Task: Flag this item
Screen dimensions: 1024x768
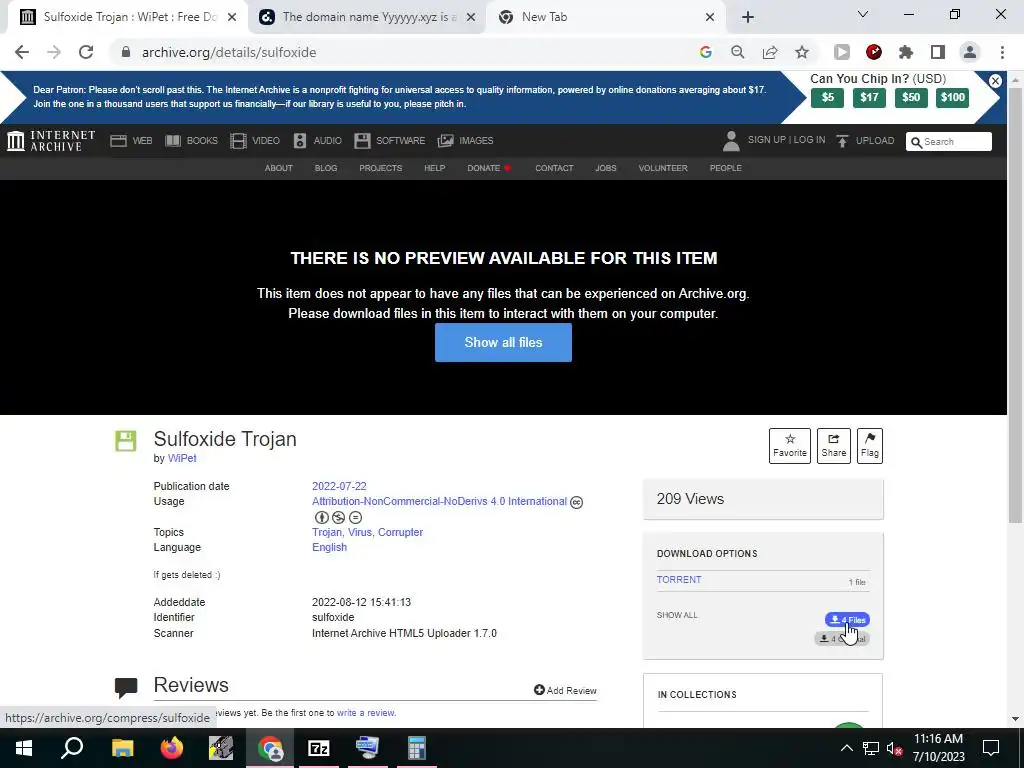Action: tap(869, 446)
